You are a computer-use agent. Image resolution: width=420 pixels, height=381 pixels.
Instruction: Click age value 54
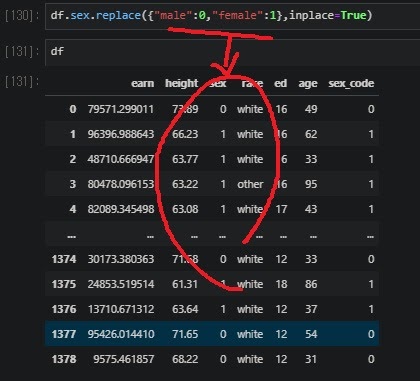(311, 334)
